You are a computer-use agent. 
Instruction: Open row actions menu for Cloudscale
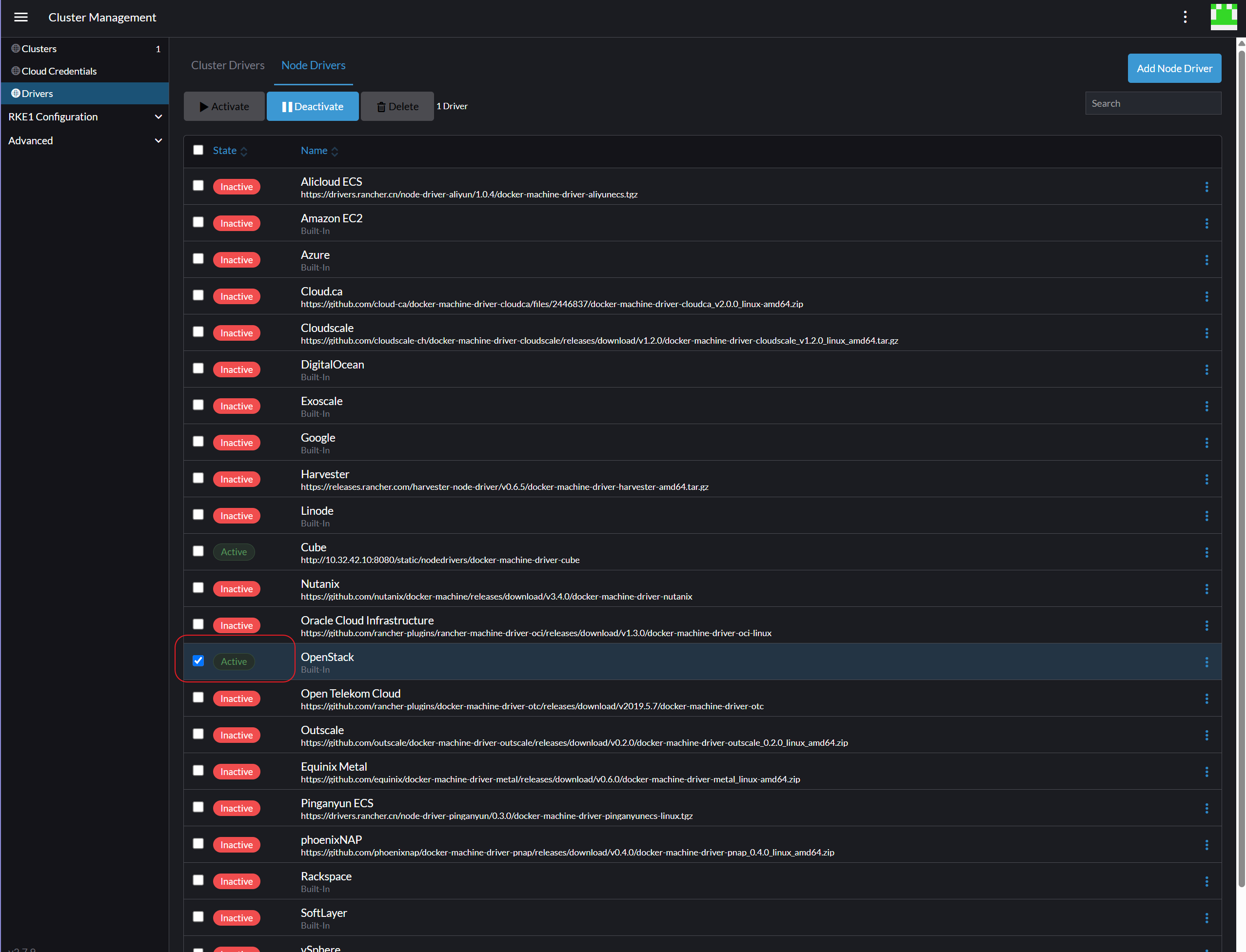[x=1206, y=333]
